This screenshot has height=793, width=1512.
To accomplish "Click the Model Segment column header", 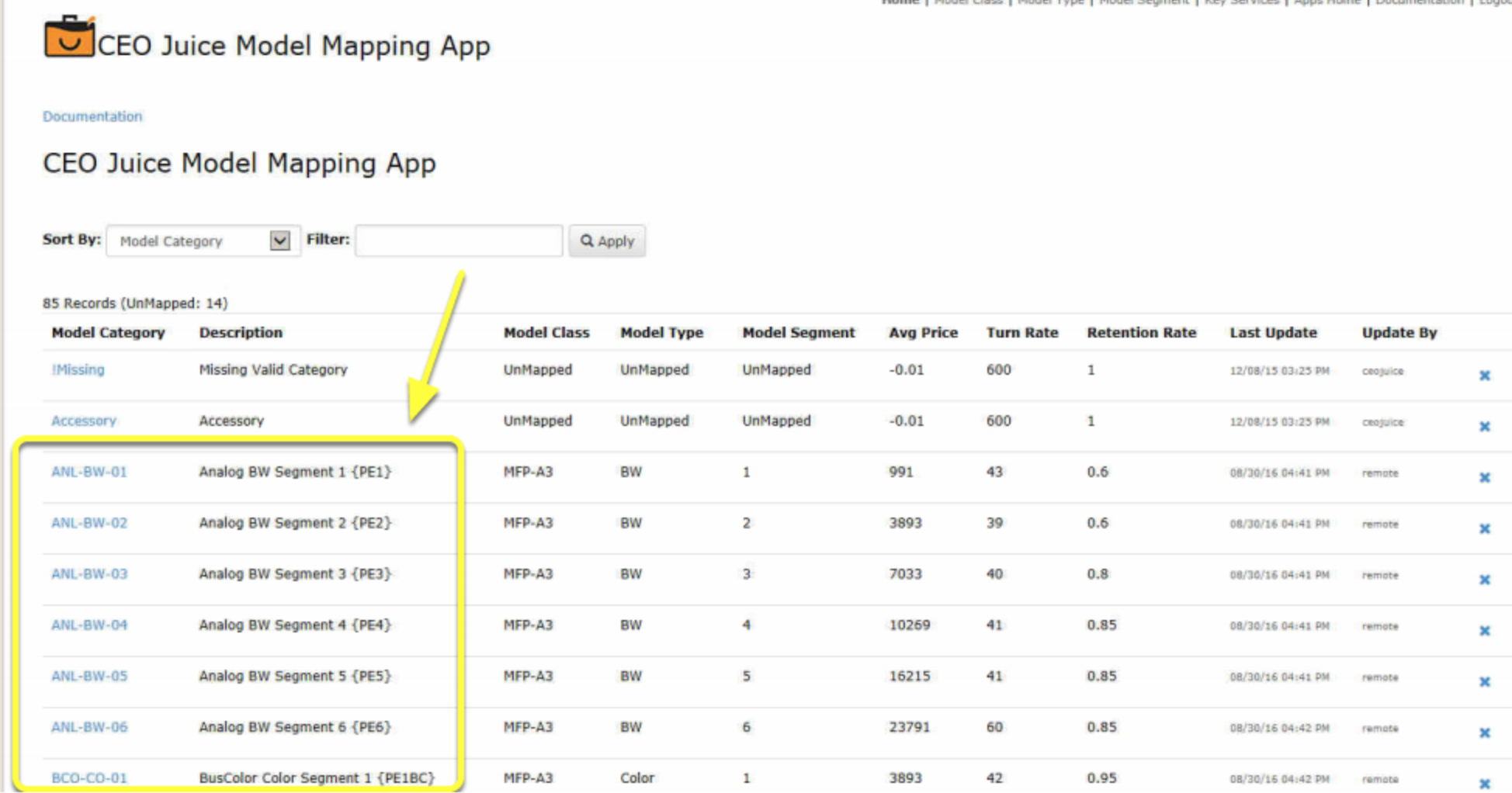I will [x=798, y=333].
